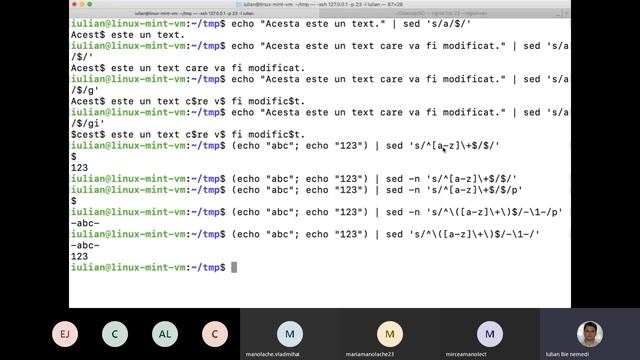
Task: Click the last '123' output line
Action: (x=79, y=256)
